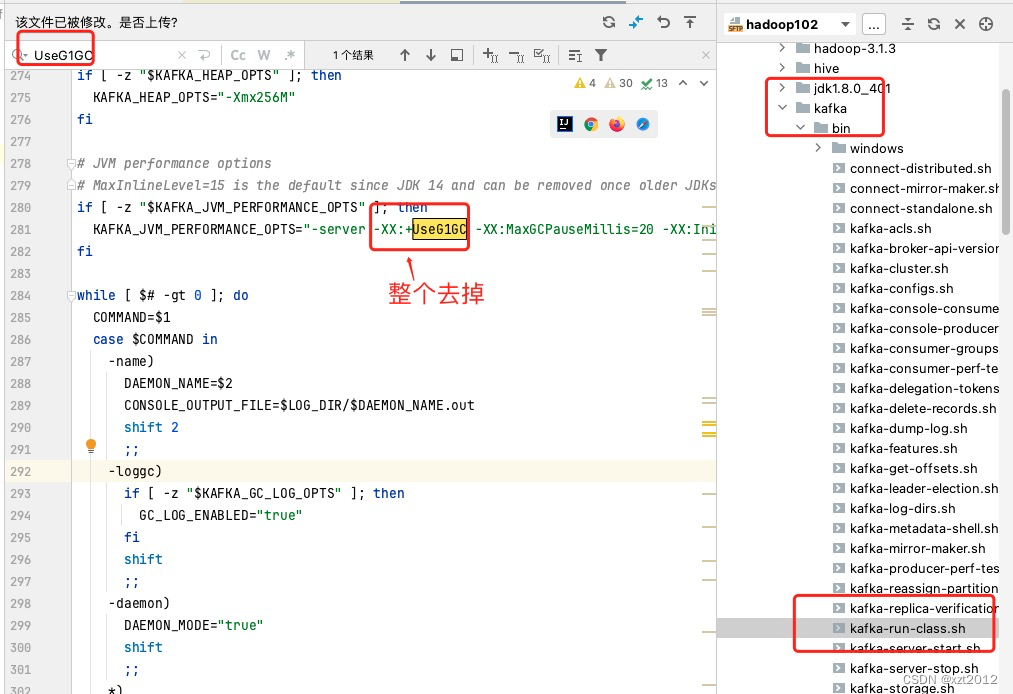Viewport: 1013px width, 694px height.
Task: Click the ellipsis server configuration button
Action: (873, 25)
